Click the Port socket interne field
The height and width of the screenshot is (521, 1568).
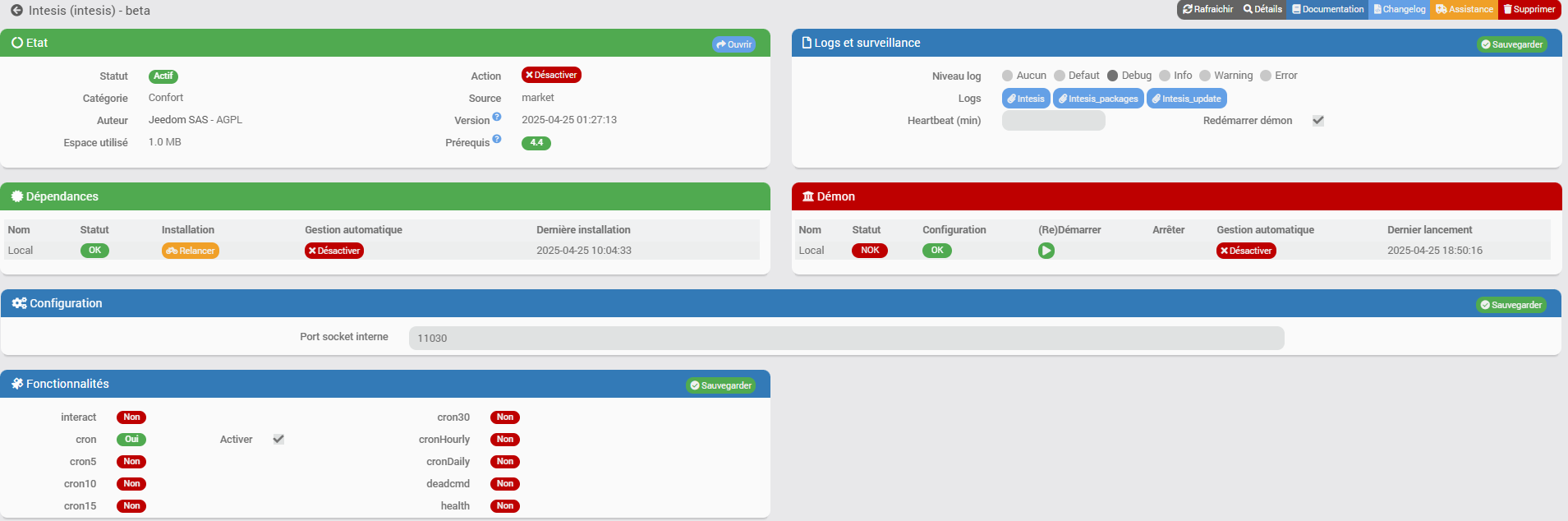click(x=847, y=338)
